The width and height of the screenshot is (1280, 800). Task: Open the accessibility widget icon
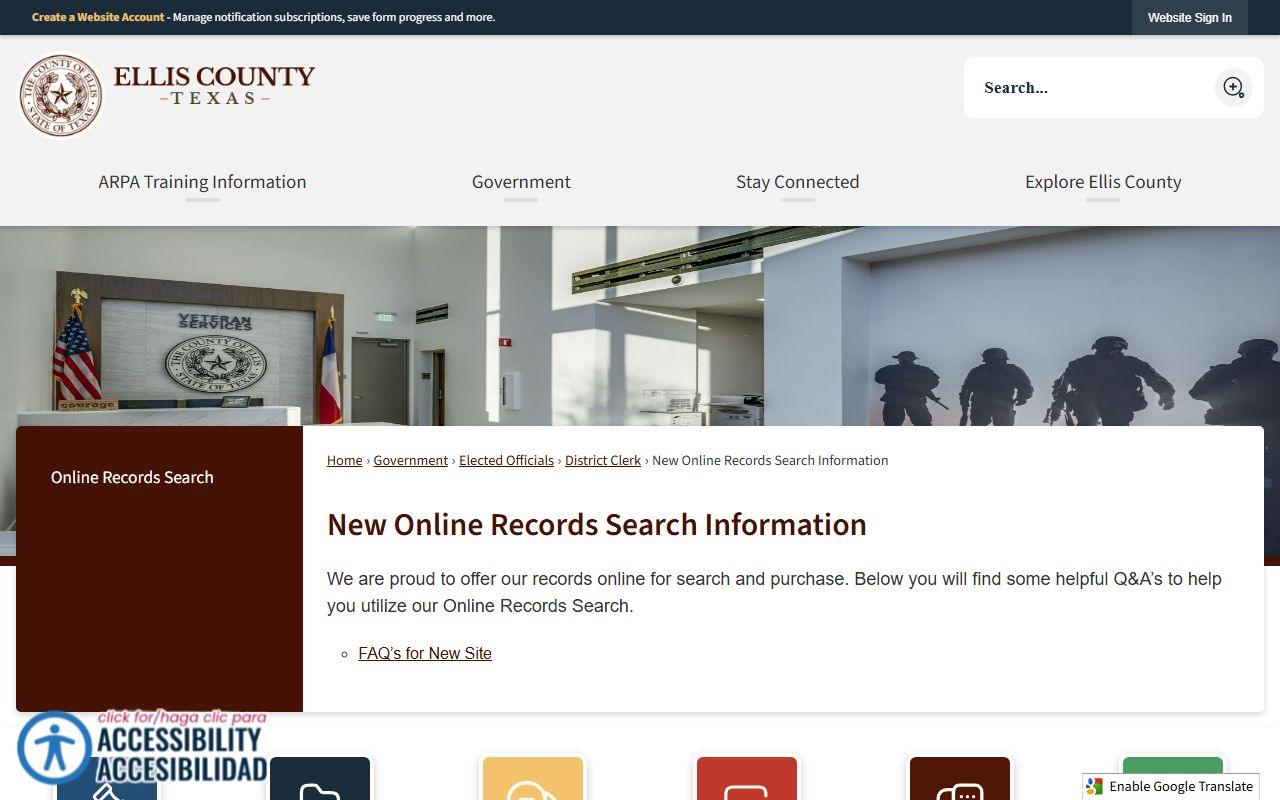click(x=54, y=747)
